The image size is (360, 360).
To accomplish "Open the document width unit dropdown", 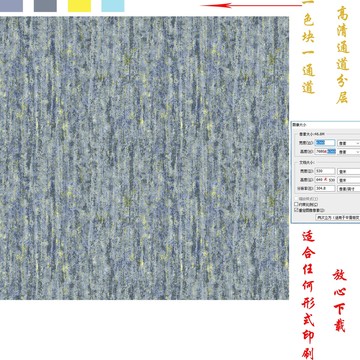I will [x=349, y=171].
